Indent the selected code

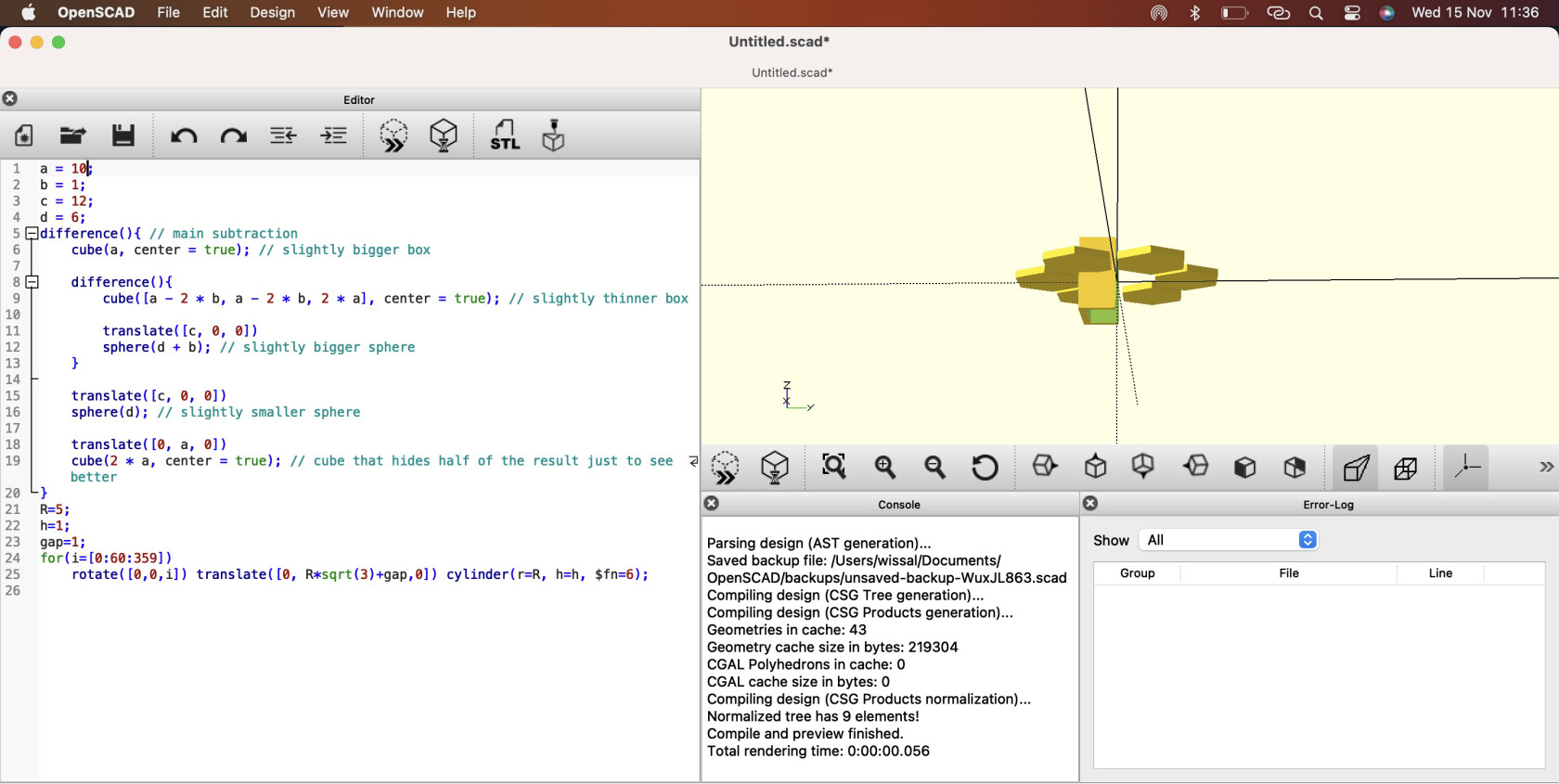tap(334, 136)
